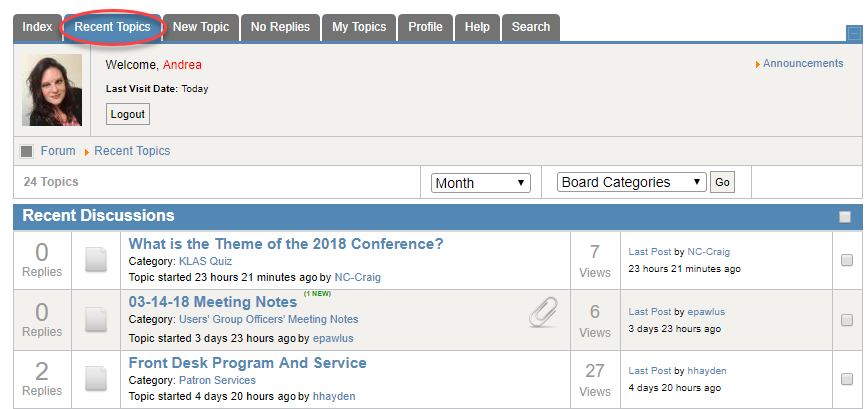Click topic icon for 03-14-18 Meeting Notes

click(x=95, y=319)
